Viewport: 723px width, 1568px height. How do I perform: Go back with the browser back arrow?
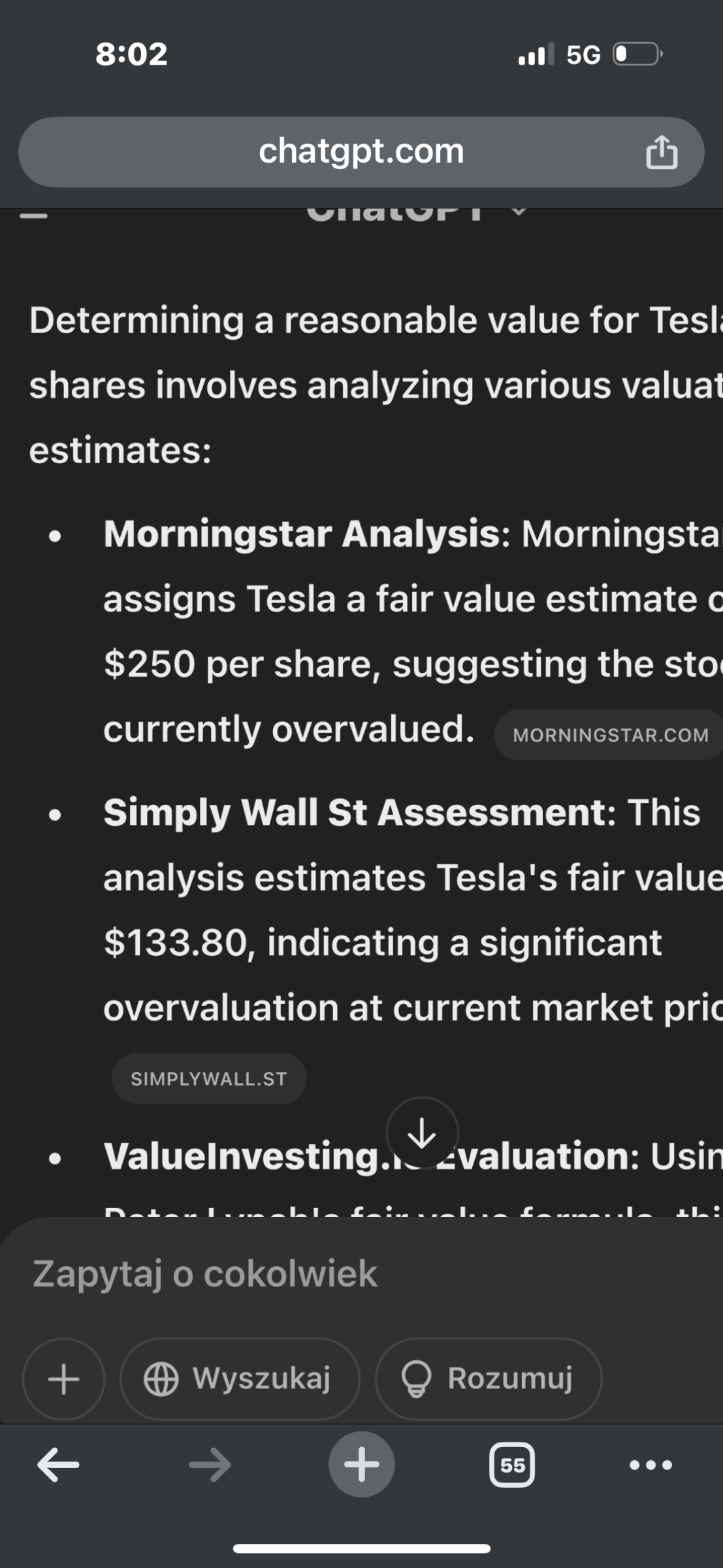click(58, 1465)
